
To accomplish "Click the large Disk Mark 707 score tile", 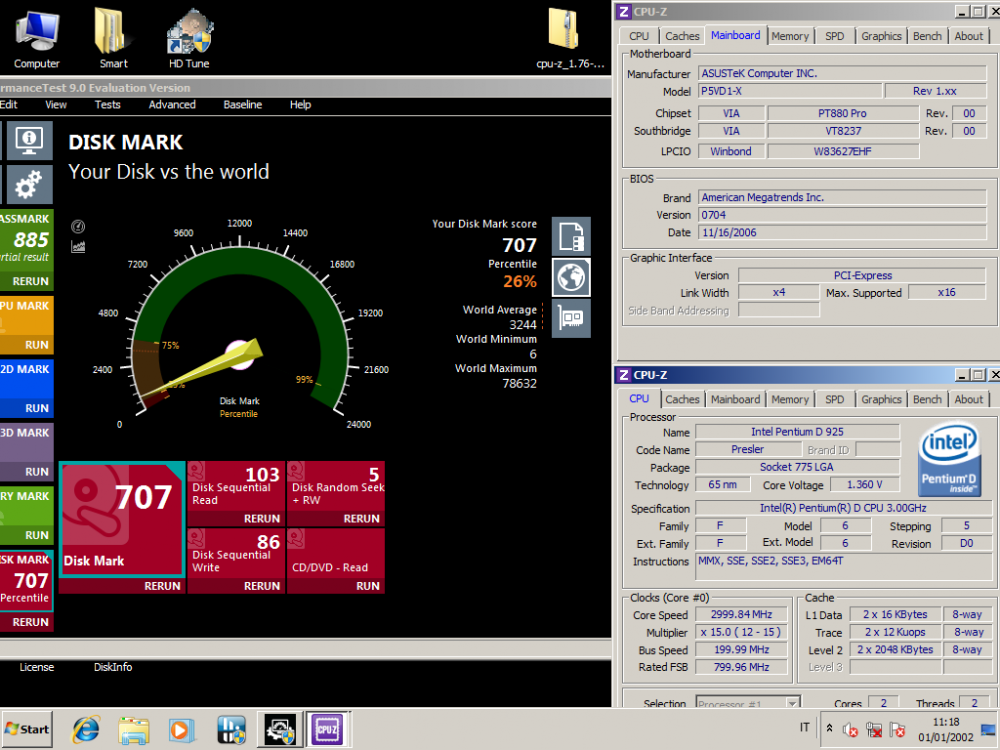I will pos(122,520).
